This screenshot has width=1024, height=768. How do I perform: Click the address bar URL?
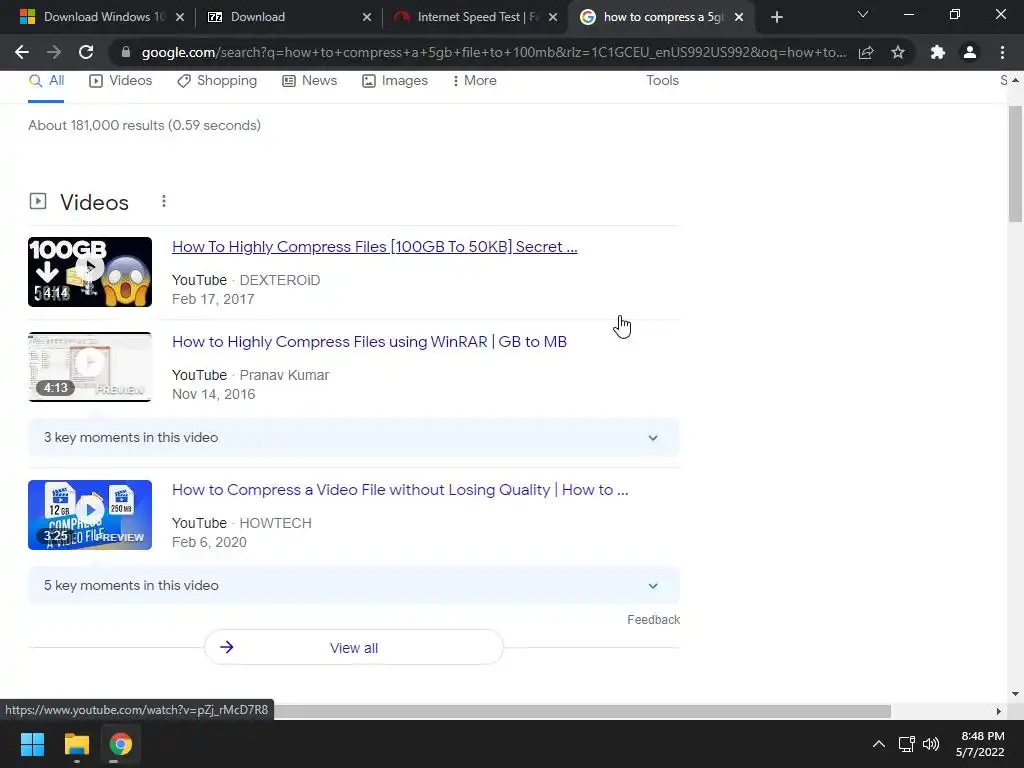click(x=493, y=52)
